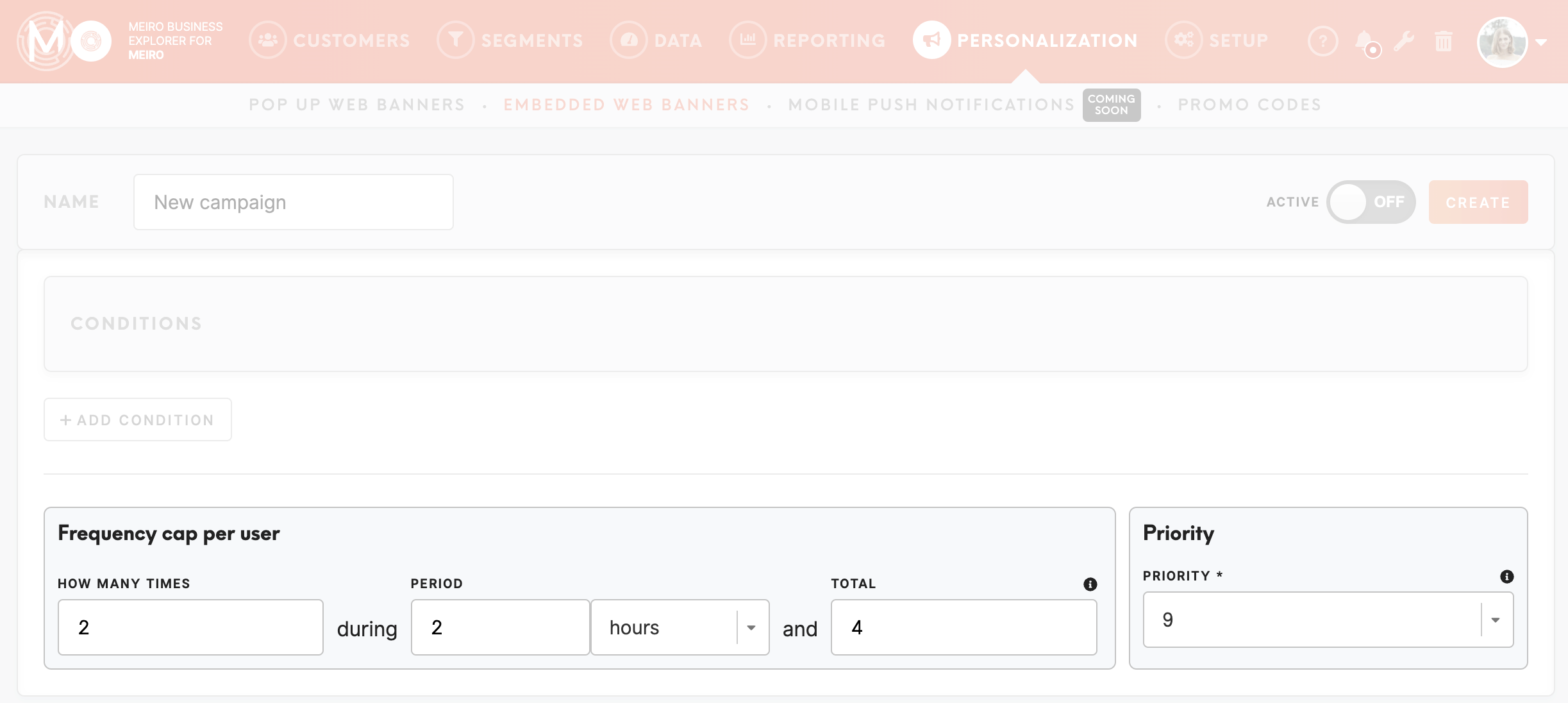Focus the campaign Name input field

(294, 202)
